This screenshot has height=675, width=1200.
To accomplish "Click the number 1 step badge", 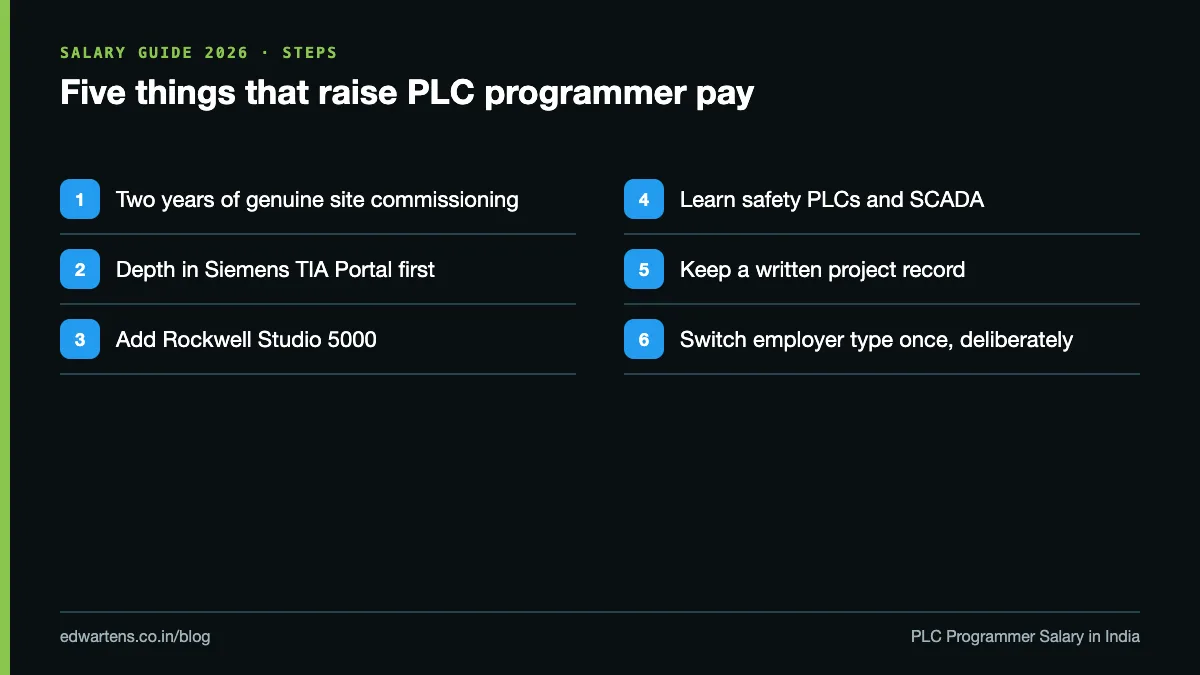I will [80, 199].
